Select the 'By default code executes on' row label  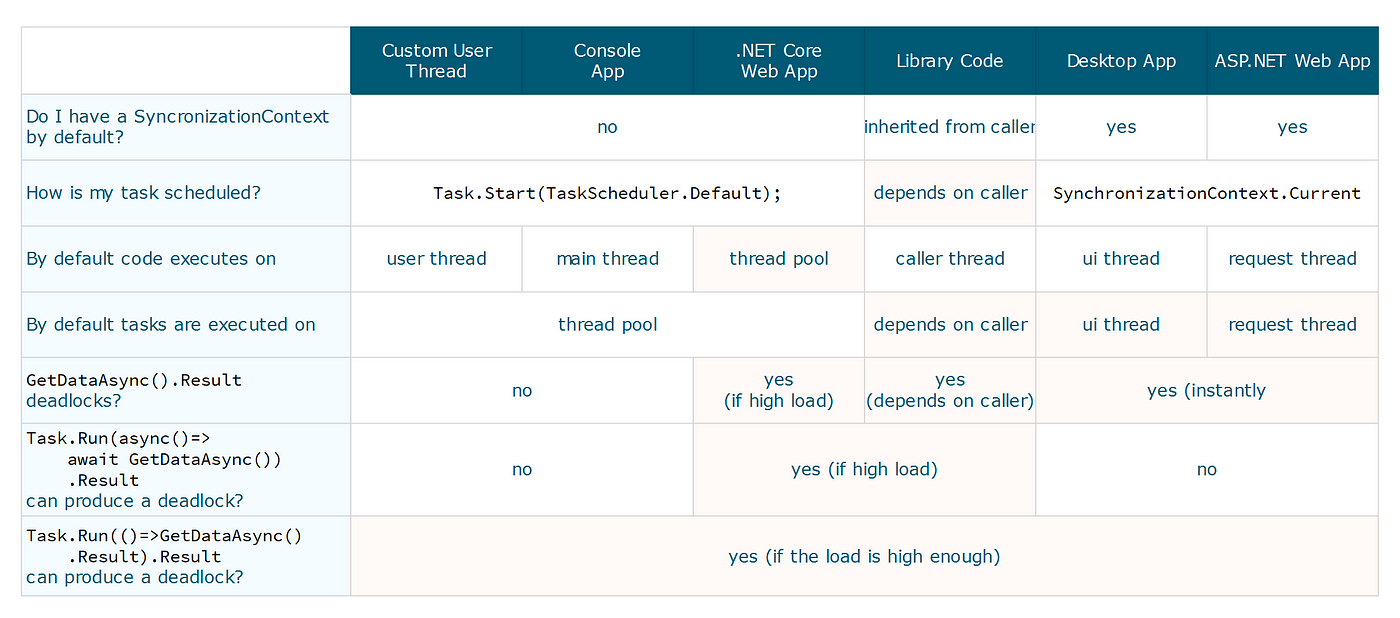(186, 259)
